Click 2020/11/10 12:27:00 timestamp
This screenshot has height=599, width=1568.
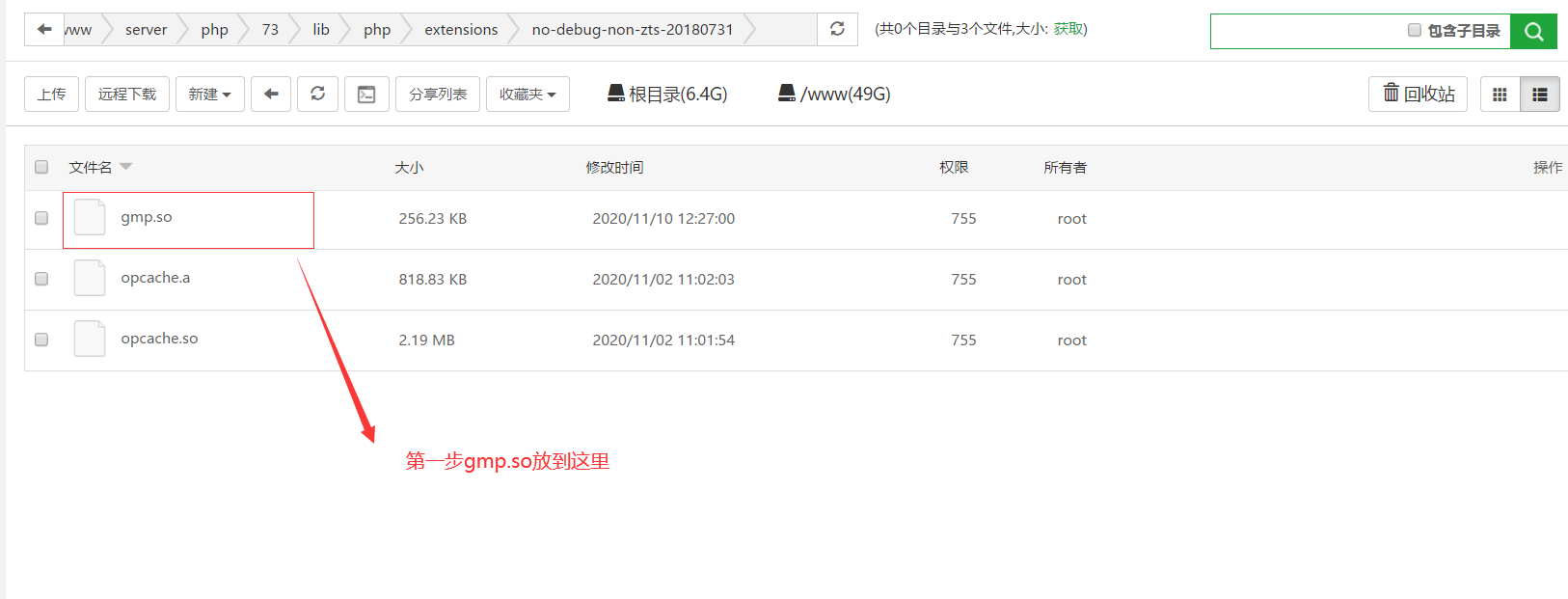coord(663,219)
